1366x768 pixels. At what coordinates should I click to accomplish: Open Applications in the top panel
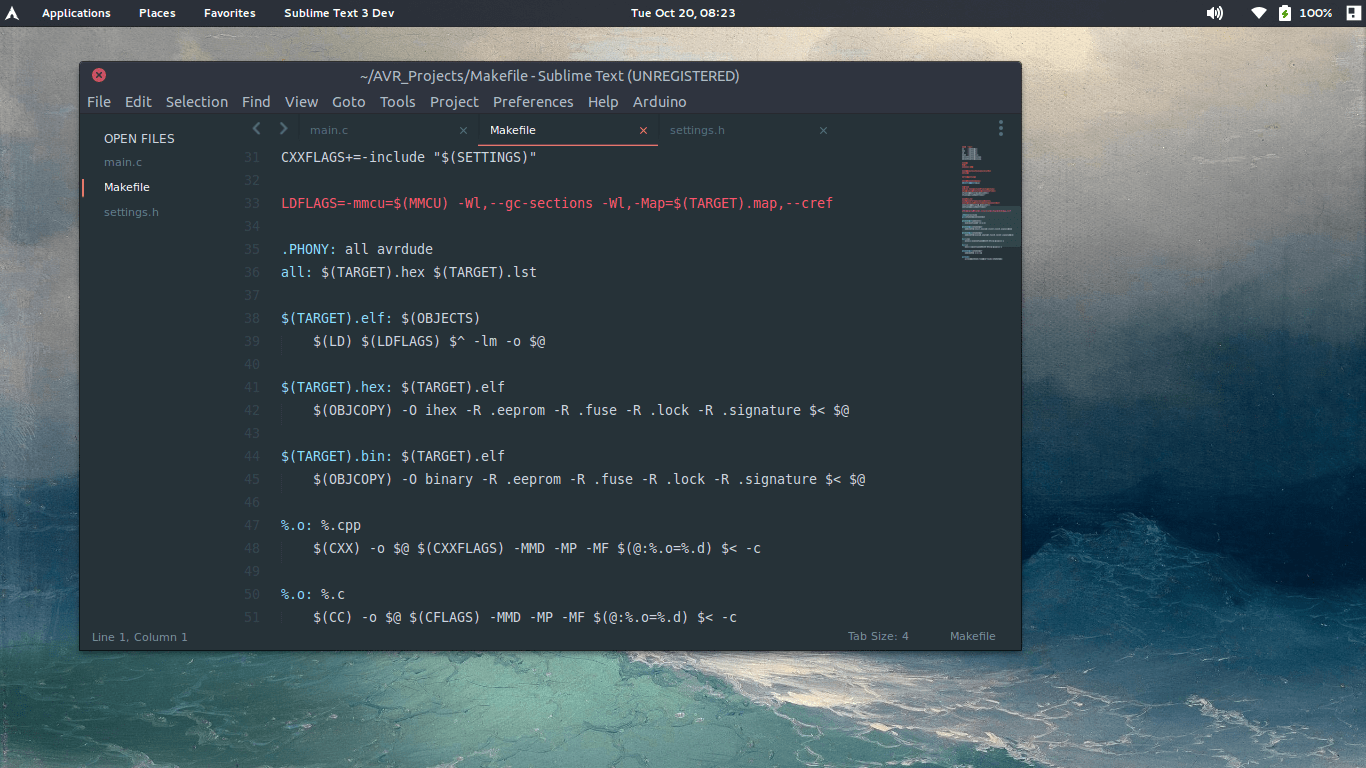click(x=76, y=13)
